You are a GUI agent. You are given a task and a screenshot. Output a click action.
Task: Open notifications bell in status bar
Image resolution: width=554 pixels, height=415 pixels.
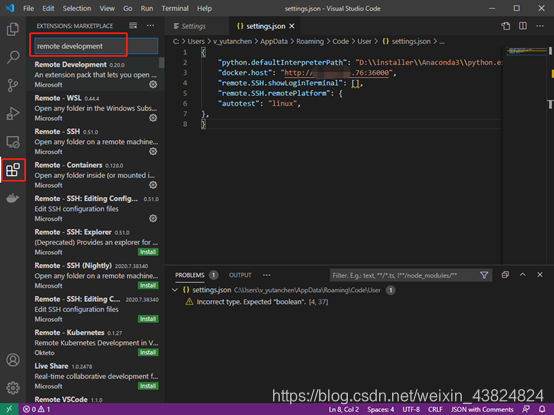tap(542, 409)
